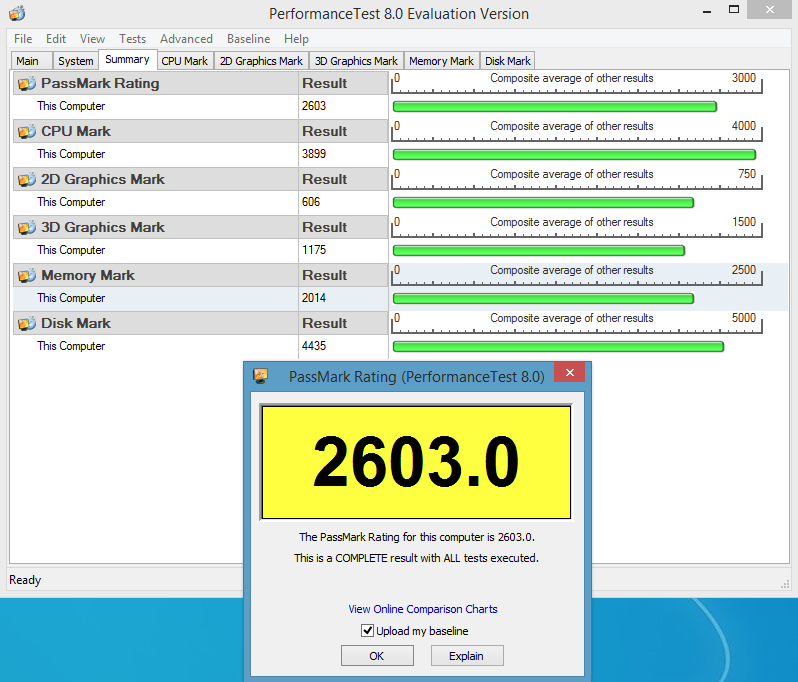Select the 2D Graphics Mark header row
798x682 pixels.
tap(201, 179)
